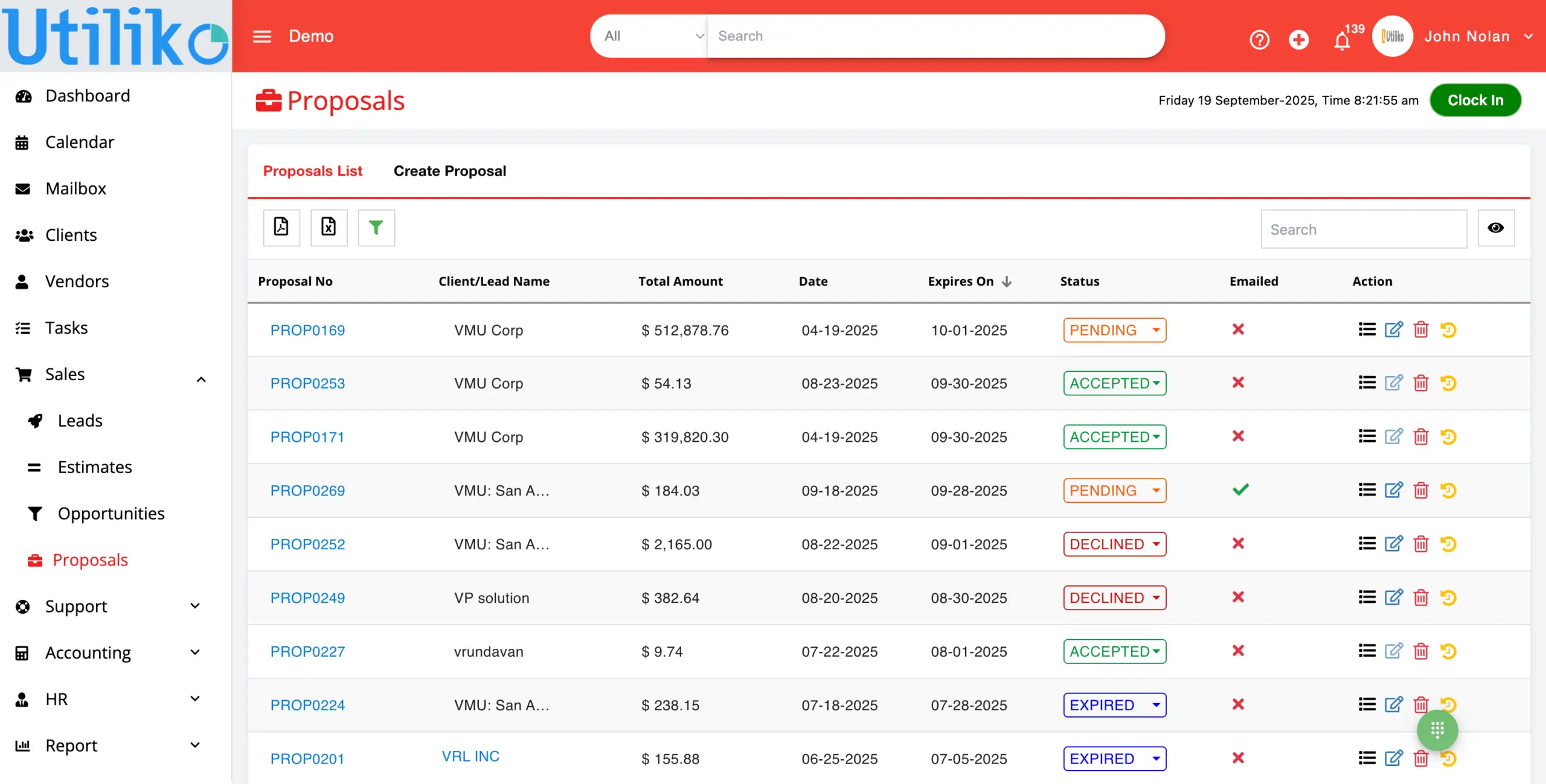
Task: Toggle column visibility with the eye icon
Action: pyautogui.click(x=1495, y=228)
